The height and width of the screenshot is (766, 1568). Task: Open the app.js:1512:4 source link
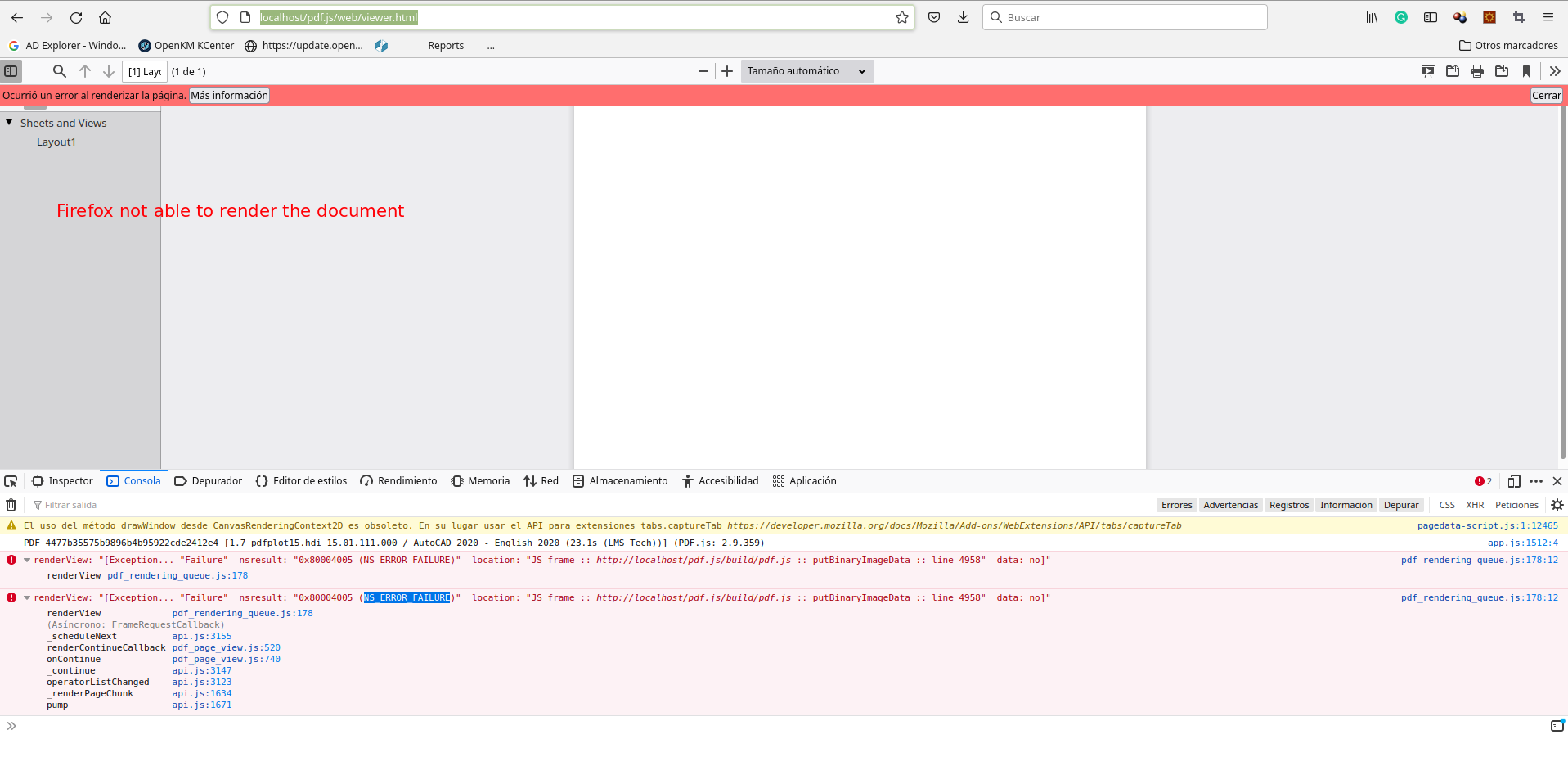click(x=1523, y=543)
